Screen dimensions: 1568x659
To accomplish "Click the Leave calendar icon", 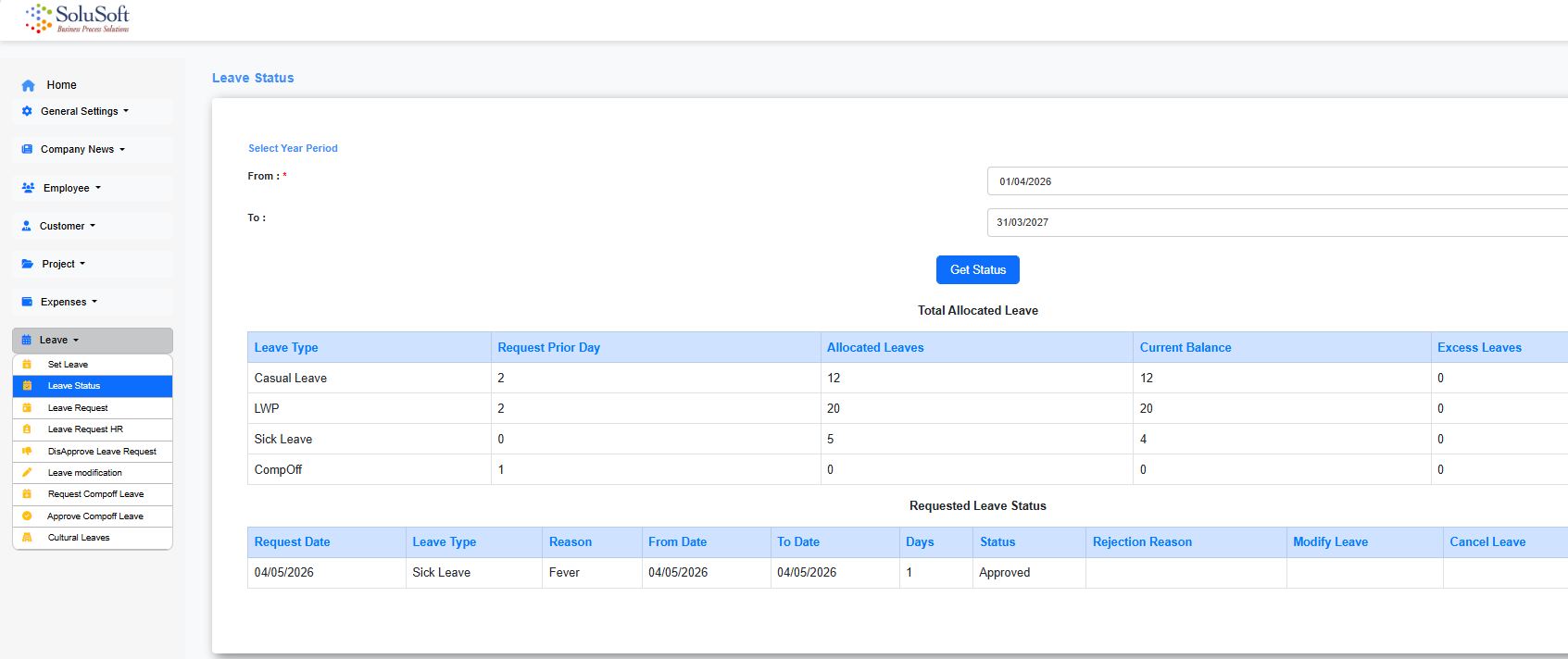I will pos(26,340).
